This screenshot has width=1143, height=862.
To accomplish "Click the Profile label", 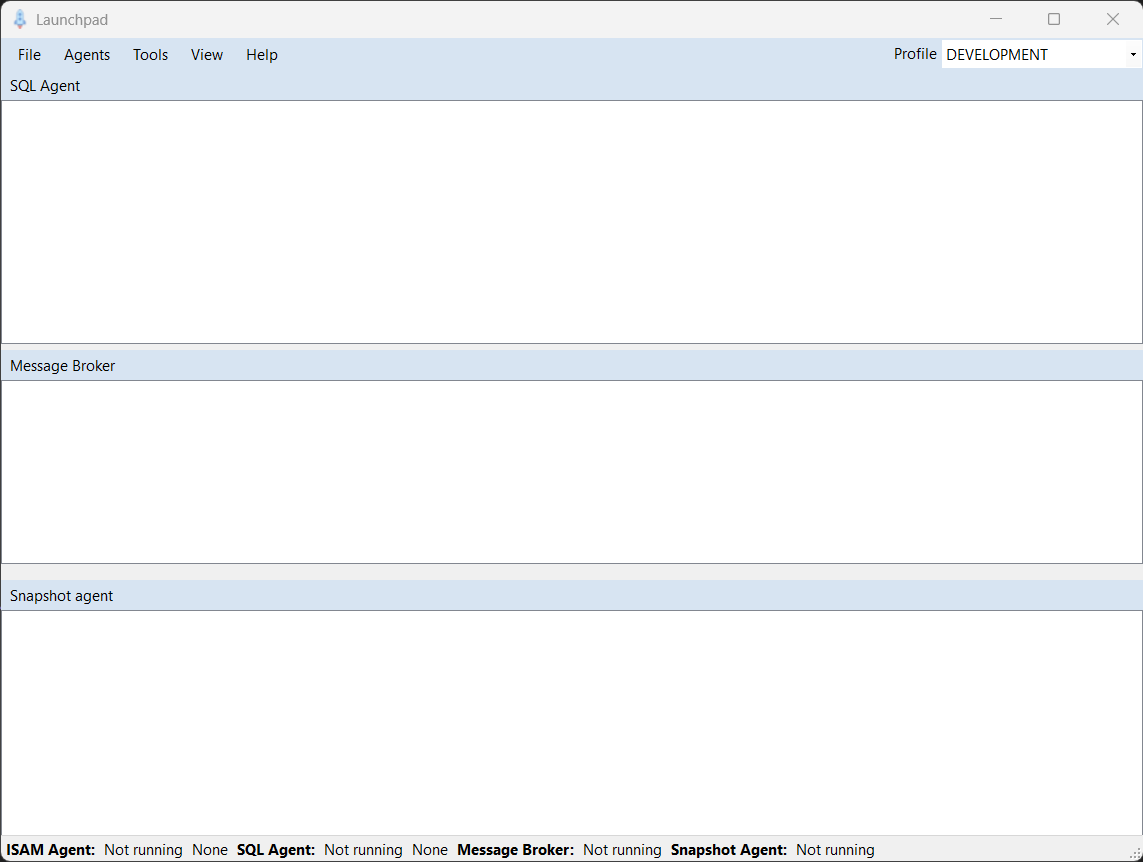I will click(x=915, y=54).
